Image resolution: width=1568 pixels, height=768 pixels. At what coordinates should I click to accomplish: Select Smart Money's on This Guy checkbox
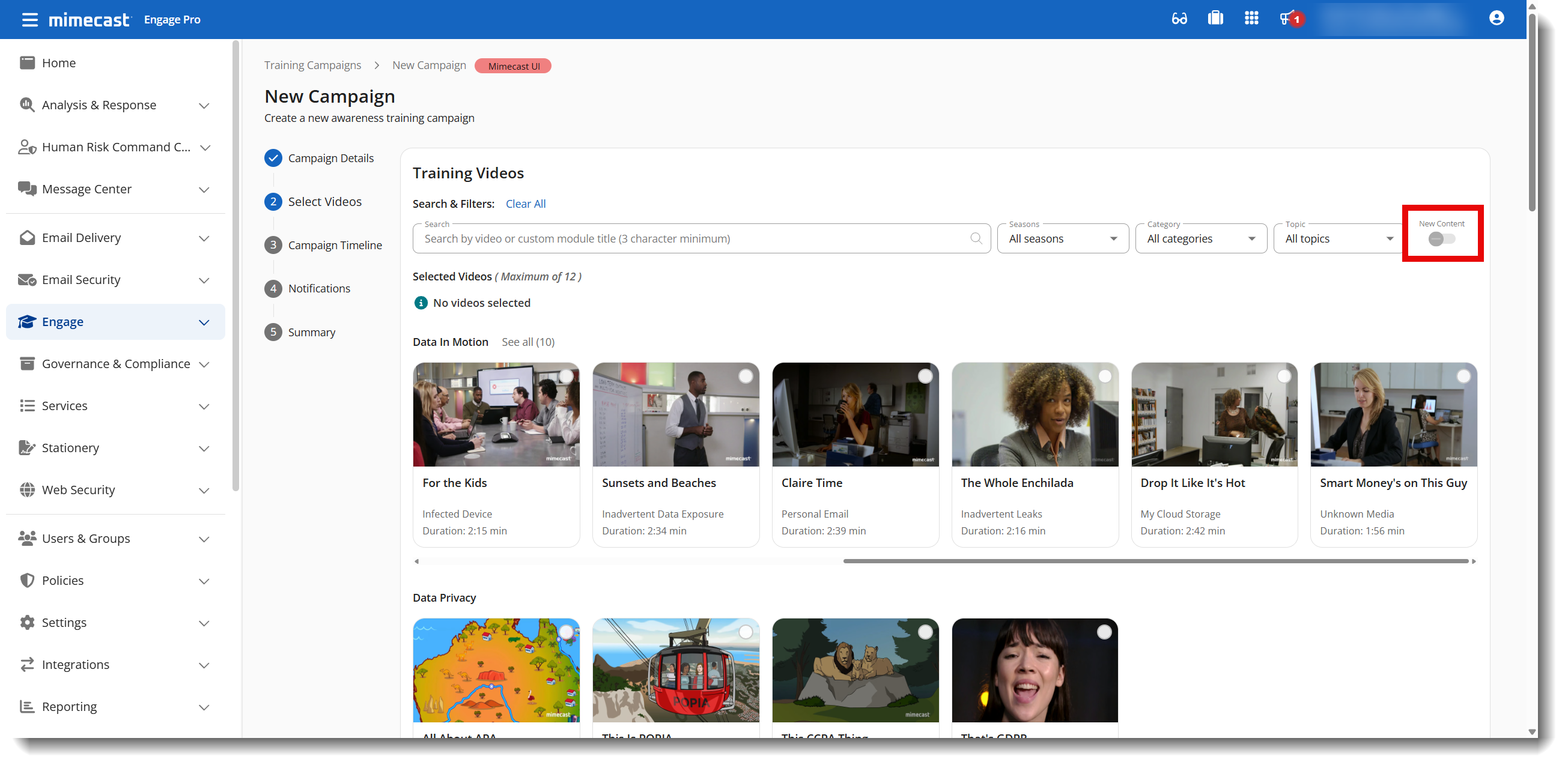pyautogui.click(x=1463, y=376)
